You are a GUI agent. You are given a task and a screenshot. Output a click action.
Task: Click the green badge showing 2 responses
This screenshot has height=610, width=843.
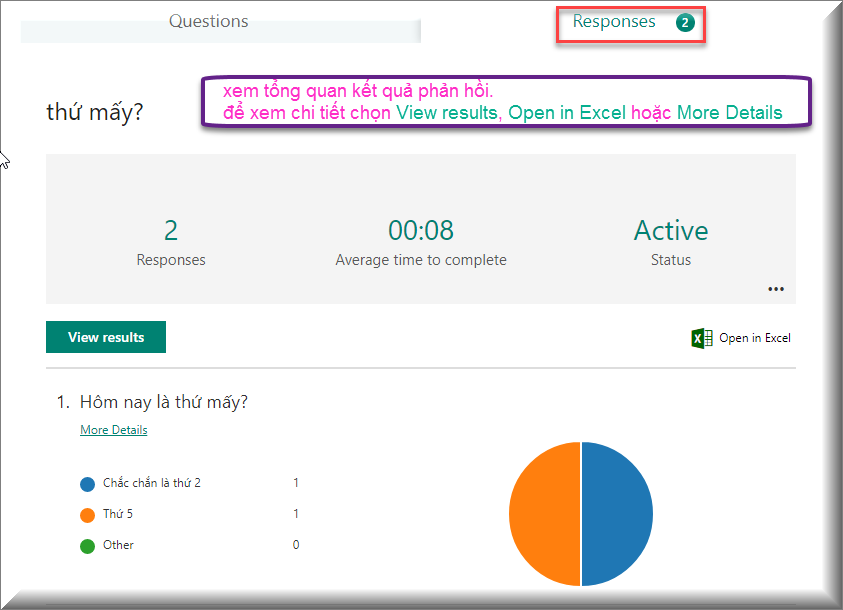[x=685, y=22]
